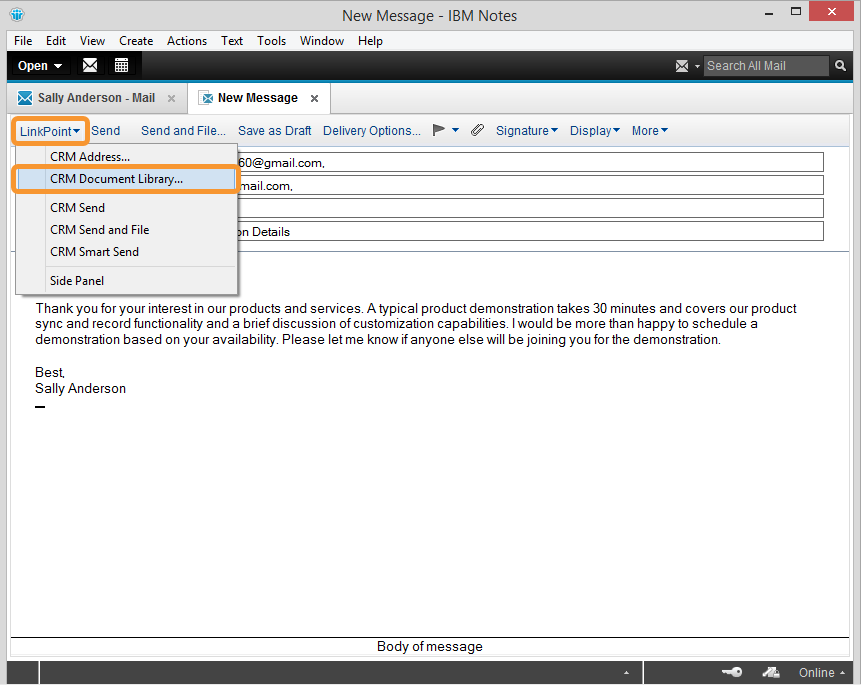
Task: Open the Help menu
Action: pos(371,41)
